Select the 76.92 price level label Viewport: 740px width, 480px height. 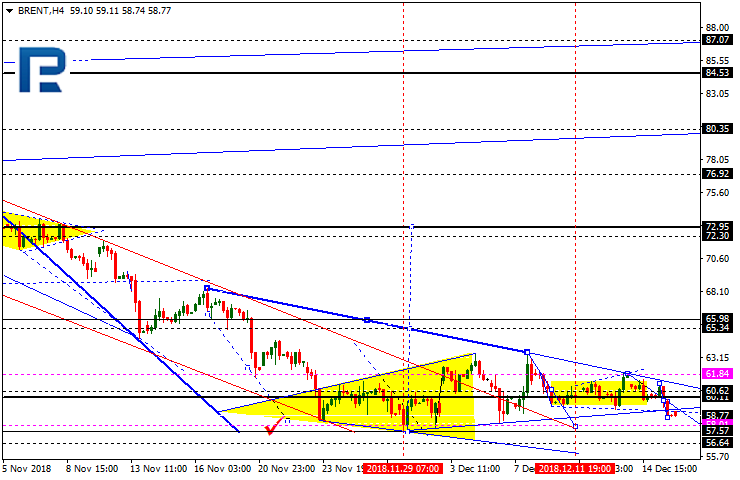[717, 174]
